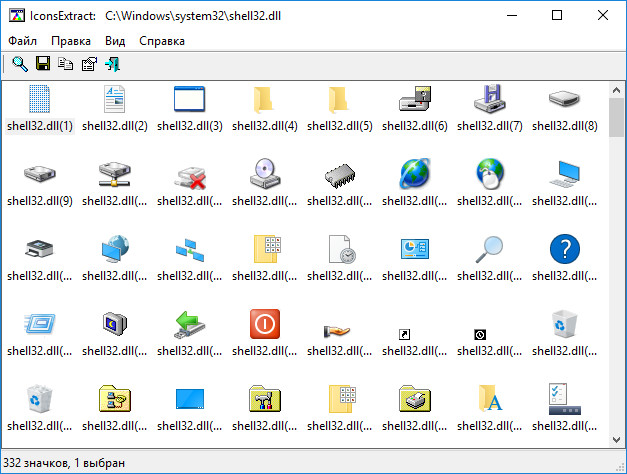Select the folder icon shell32.dll(4)

click(x=264, y=99)
